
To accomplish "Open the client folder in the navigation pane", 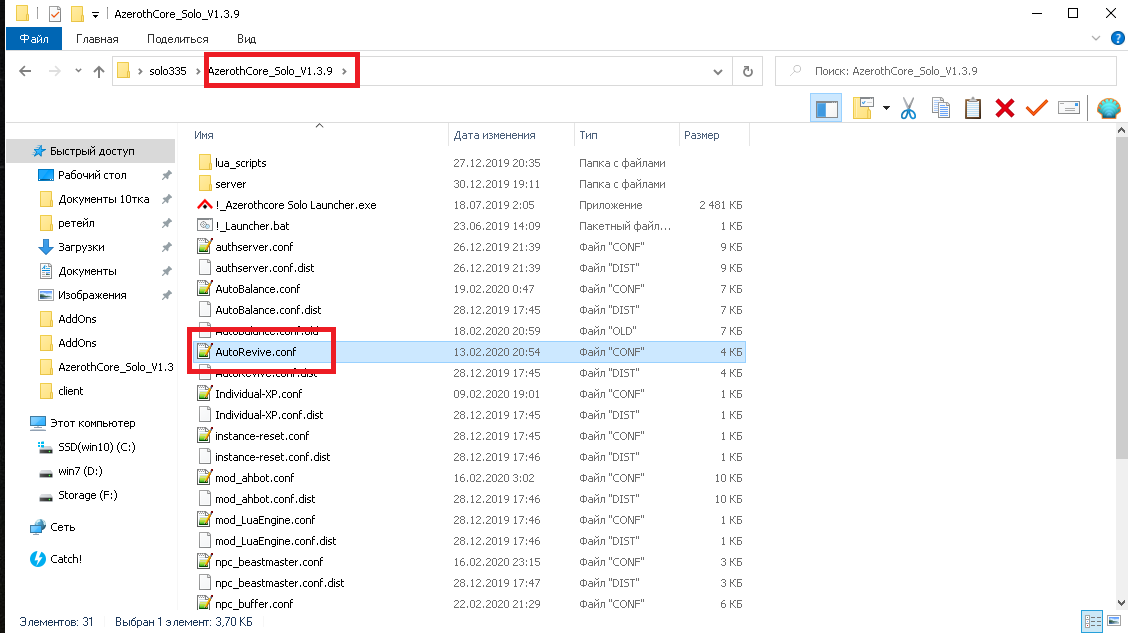I will [x=70, y=391].
